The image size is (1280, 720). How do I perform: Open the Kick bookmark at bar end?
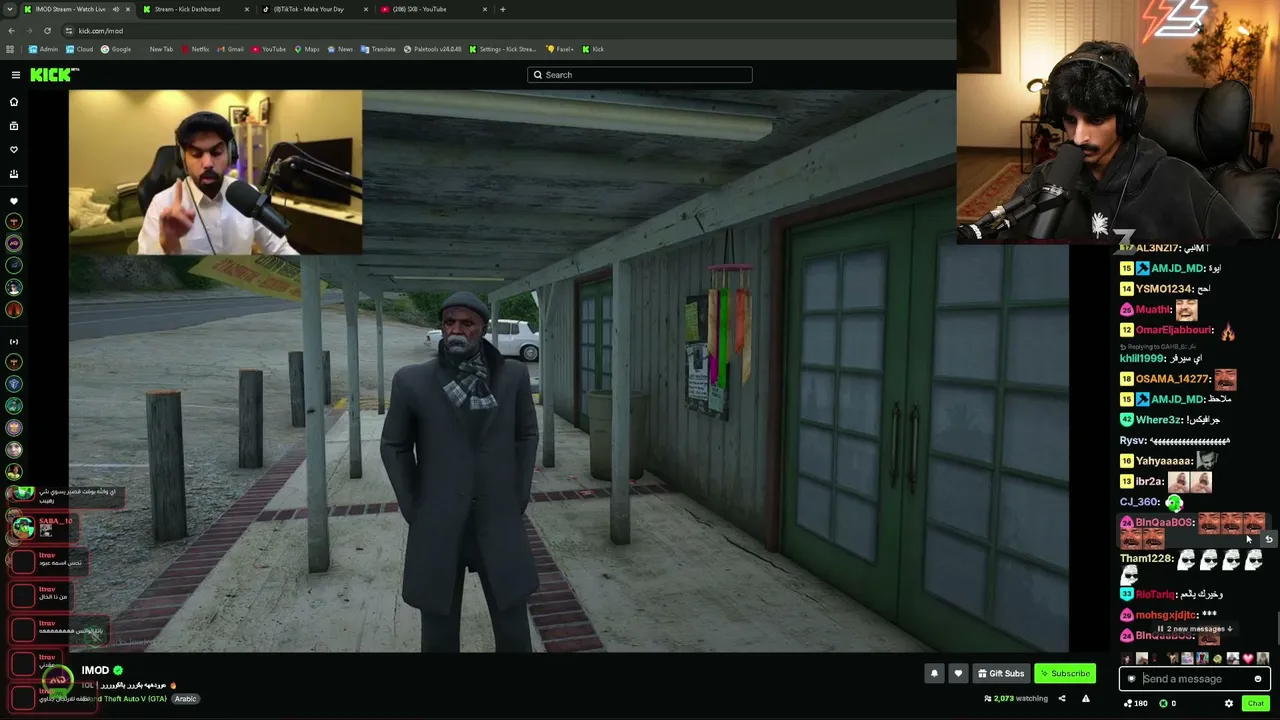pos(593,49)
